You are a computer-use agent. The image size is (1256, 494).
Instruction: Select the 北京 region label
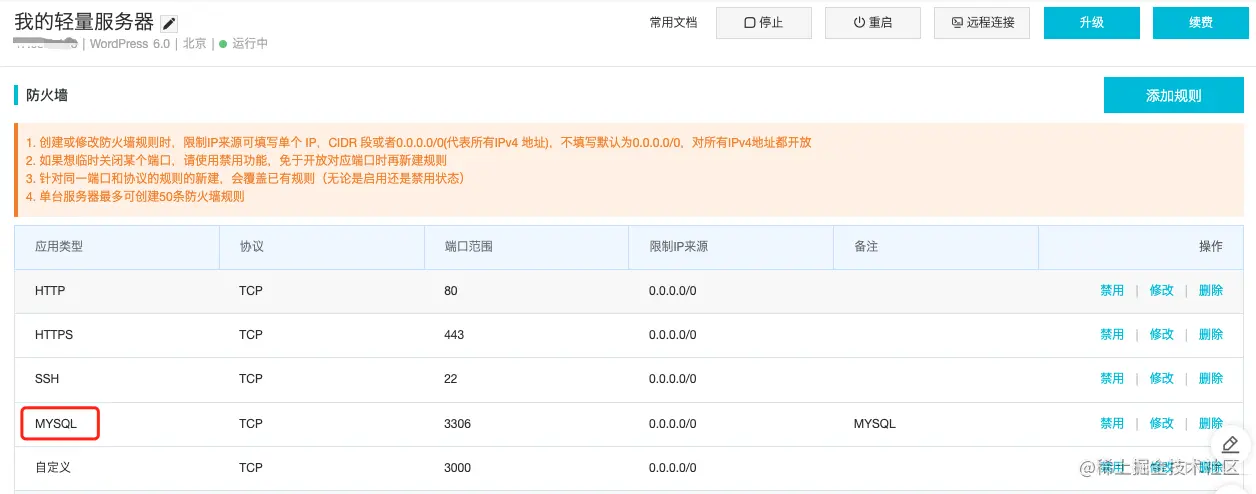[195, 44]
